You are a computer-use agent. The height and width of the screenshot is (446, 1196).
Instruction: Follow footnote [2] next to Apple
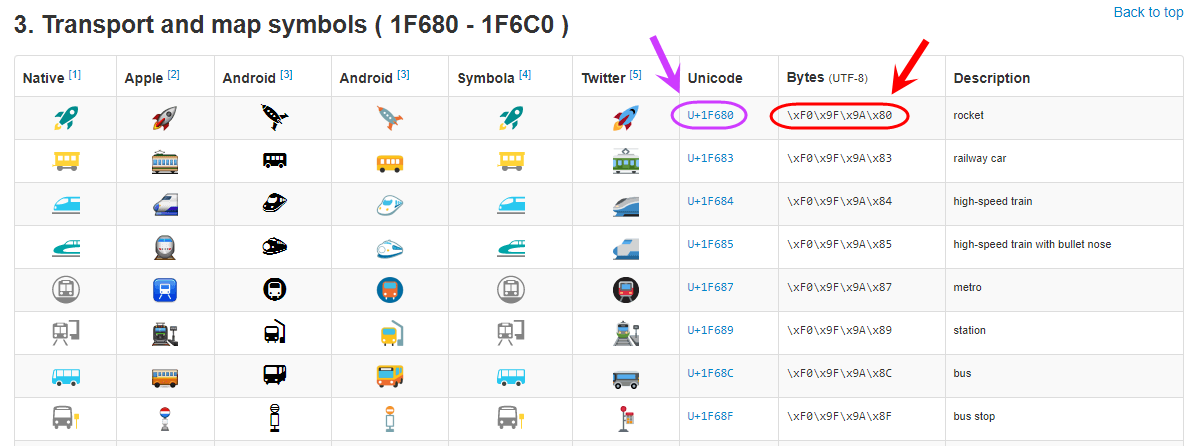pyautogui.click(x=174, y=74)
